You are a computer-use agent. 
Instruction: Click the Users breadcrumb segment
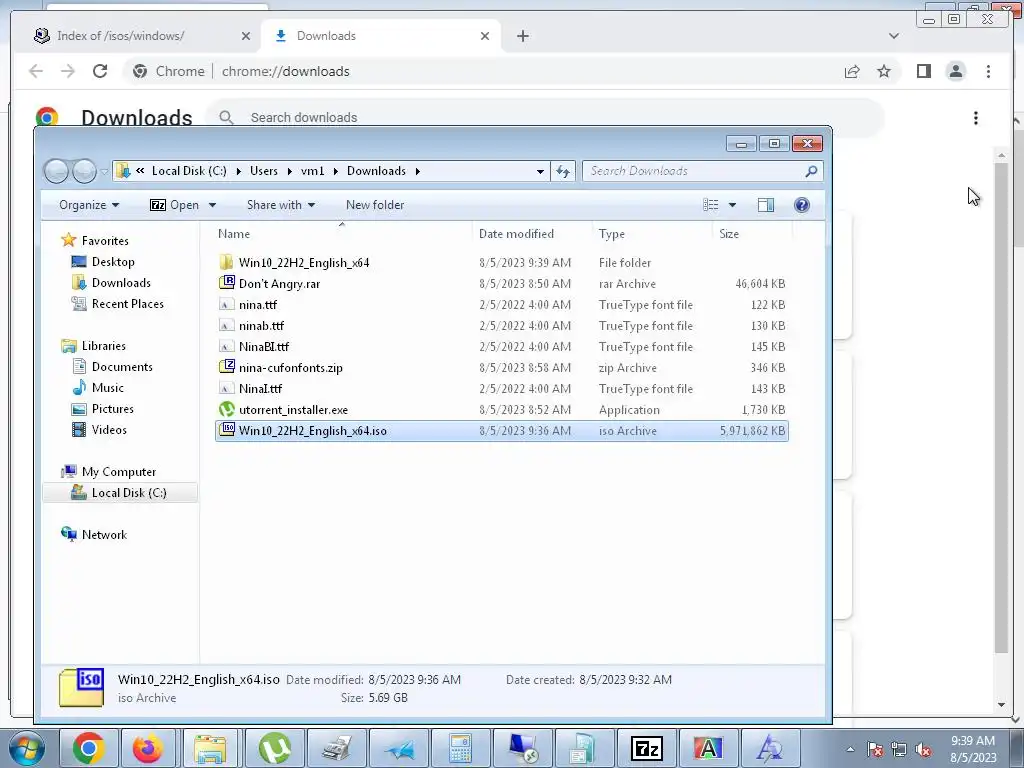[264, 171]
